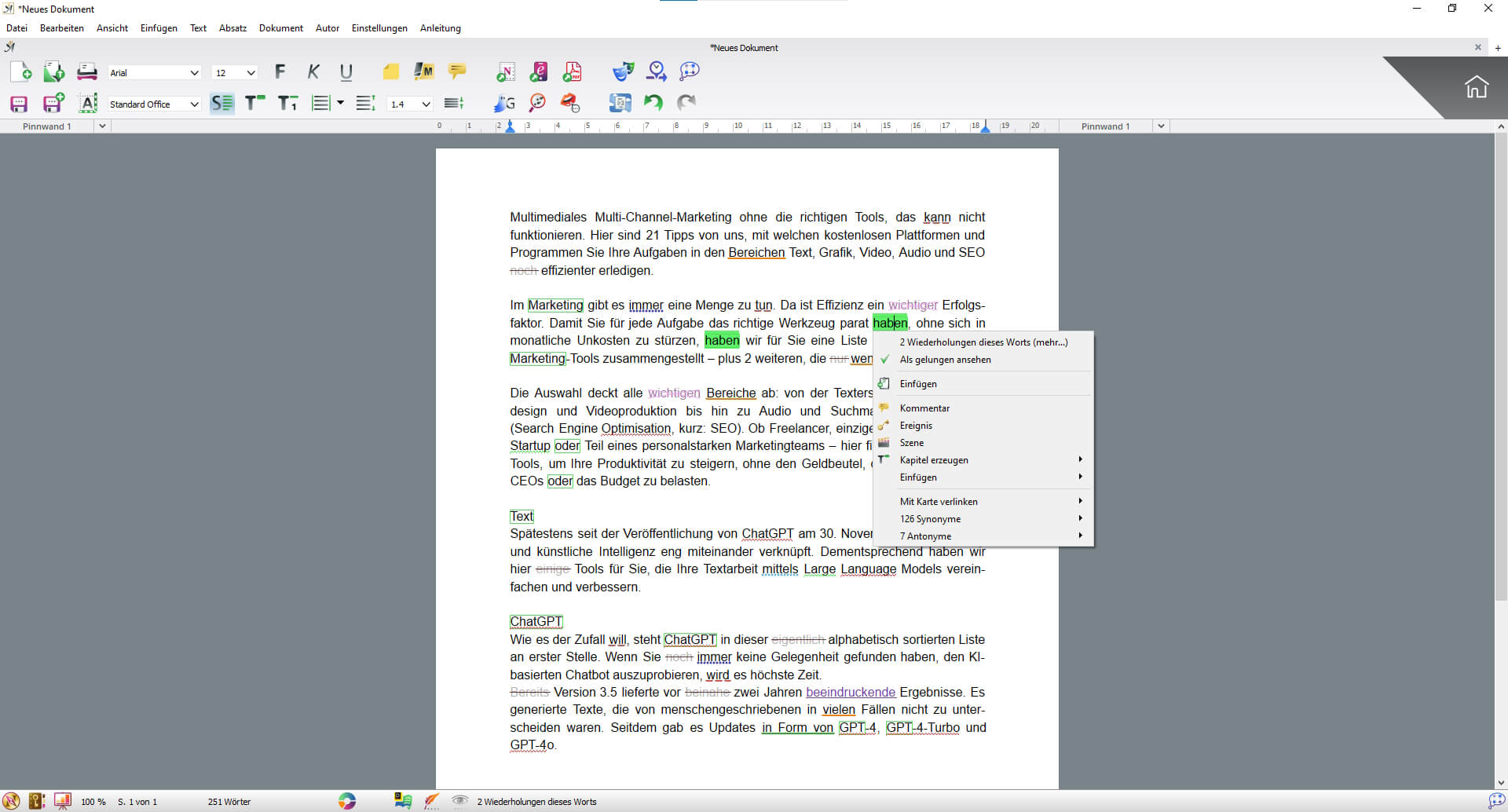Select 'Als gelungen ansehen' in context menu

click(x=945, y=360)
